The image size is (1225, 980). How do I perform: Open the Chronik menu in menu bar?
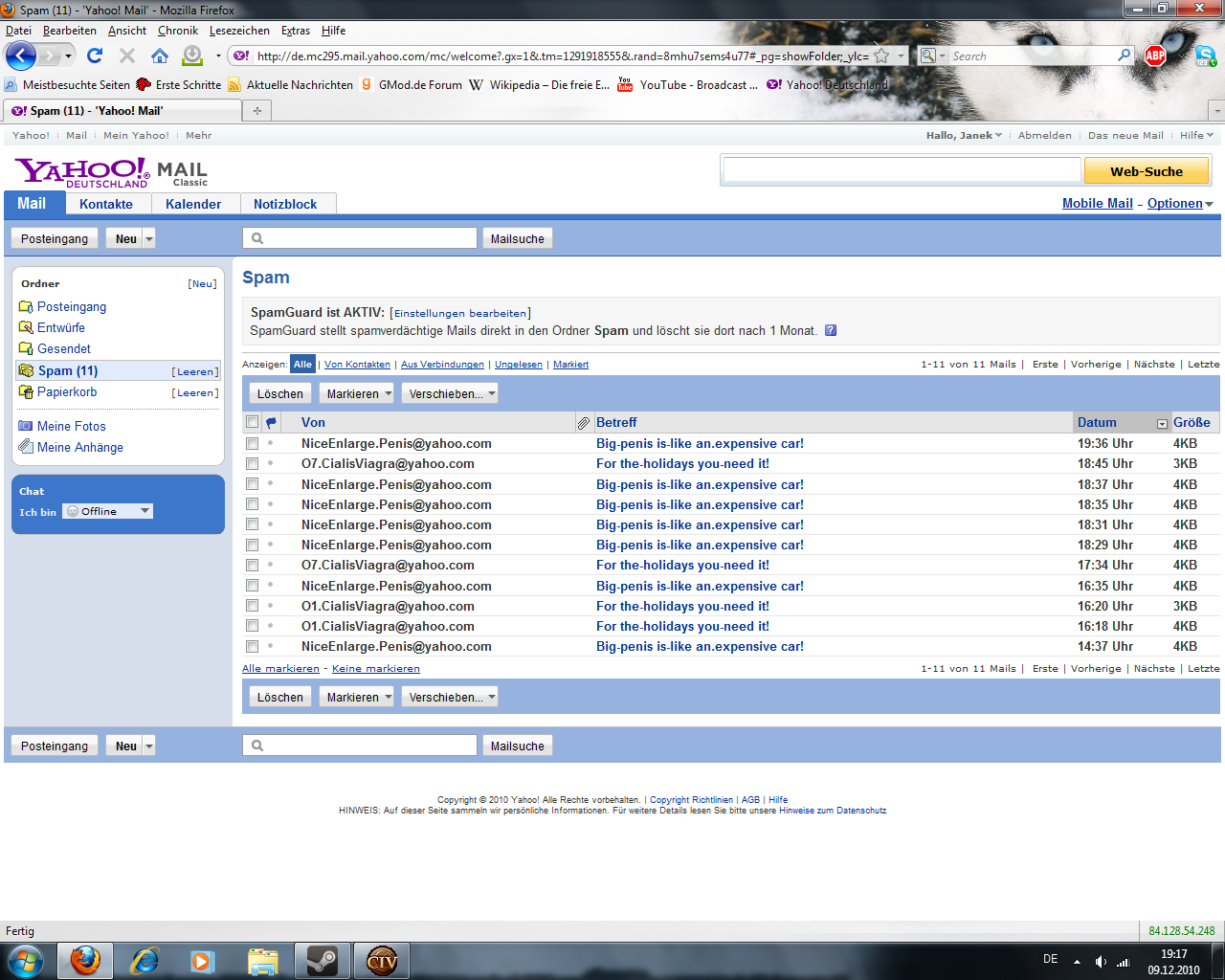click(x=178, y=31)
